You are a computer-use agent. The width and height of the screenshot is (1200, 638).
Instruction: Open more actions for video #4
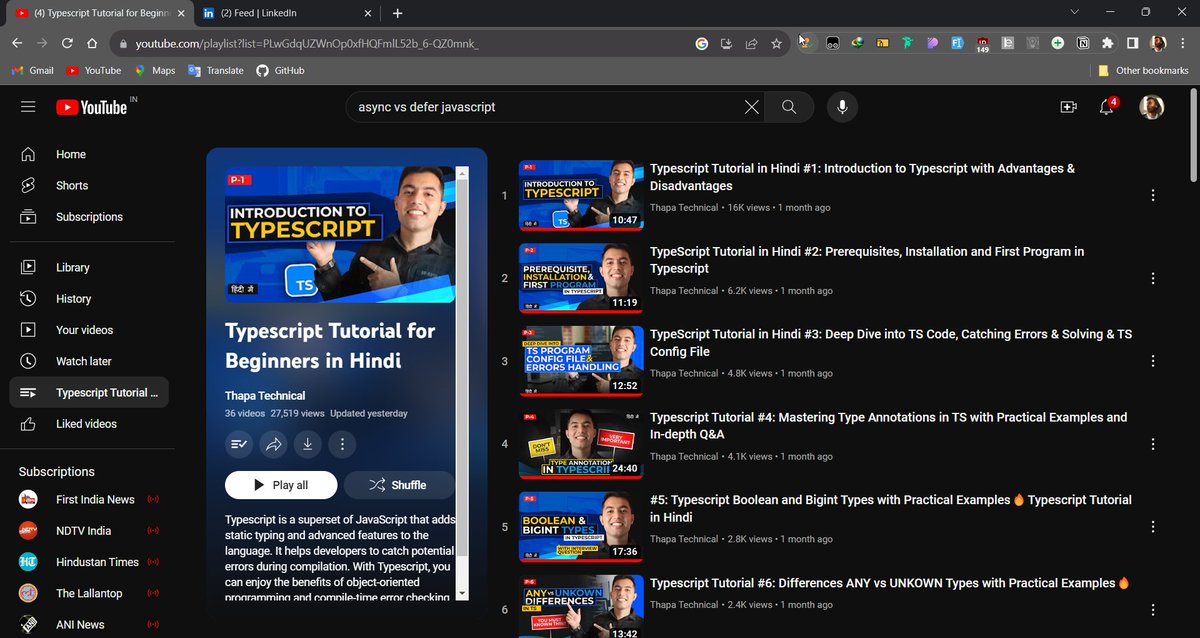click(1153, 444)
